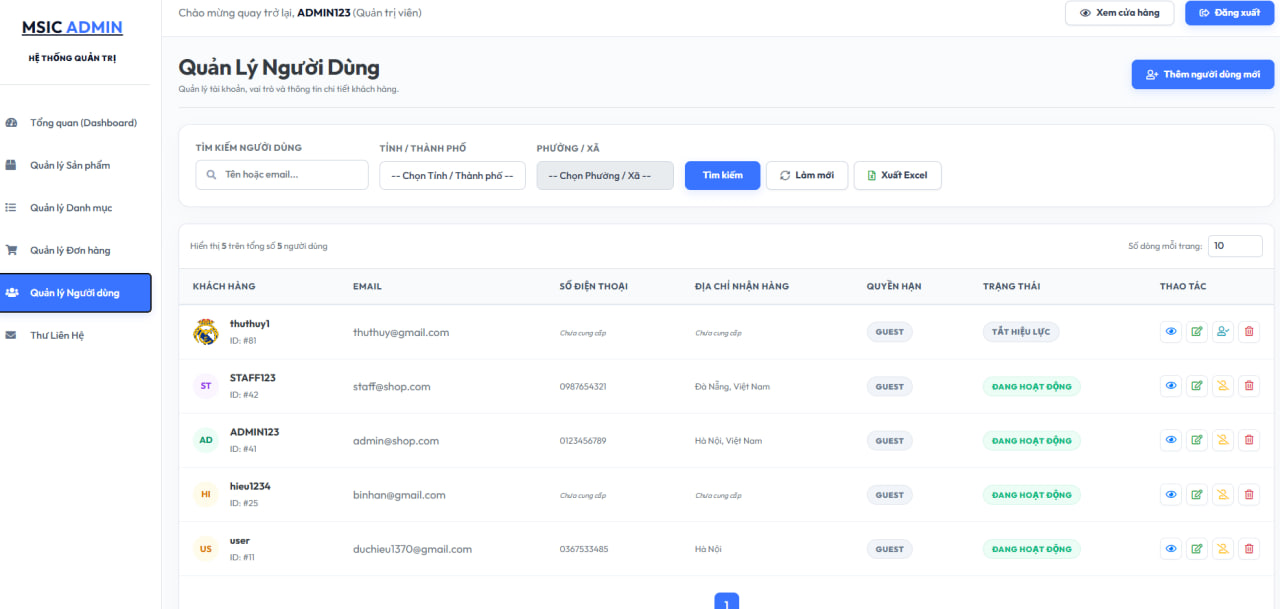Open Tỉnh / Thành phố dropdown
Viewport: 1280px width, 609px height.
(452, 175)
